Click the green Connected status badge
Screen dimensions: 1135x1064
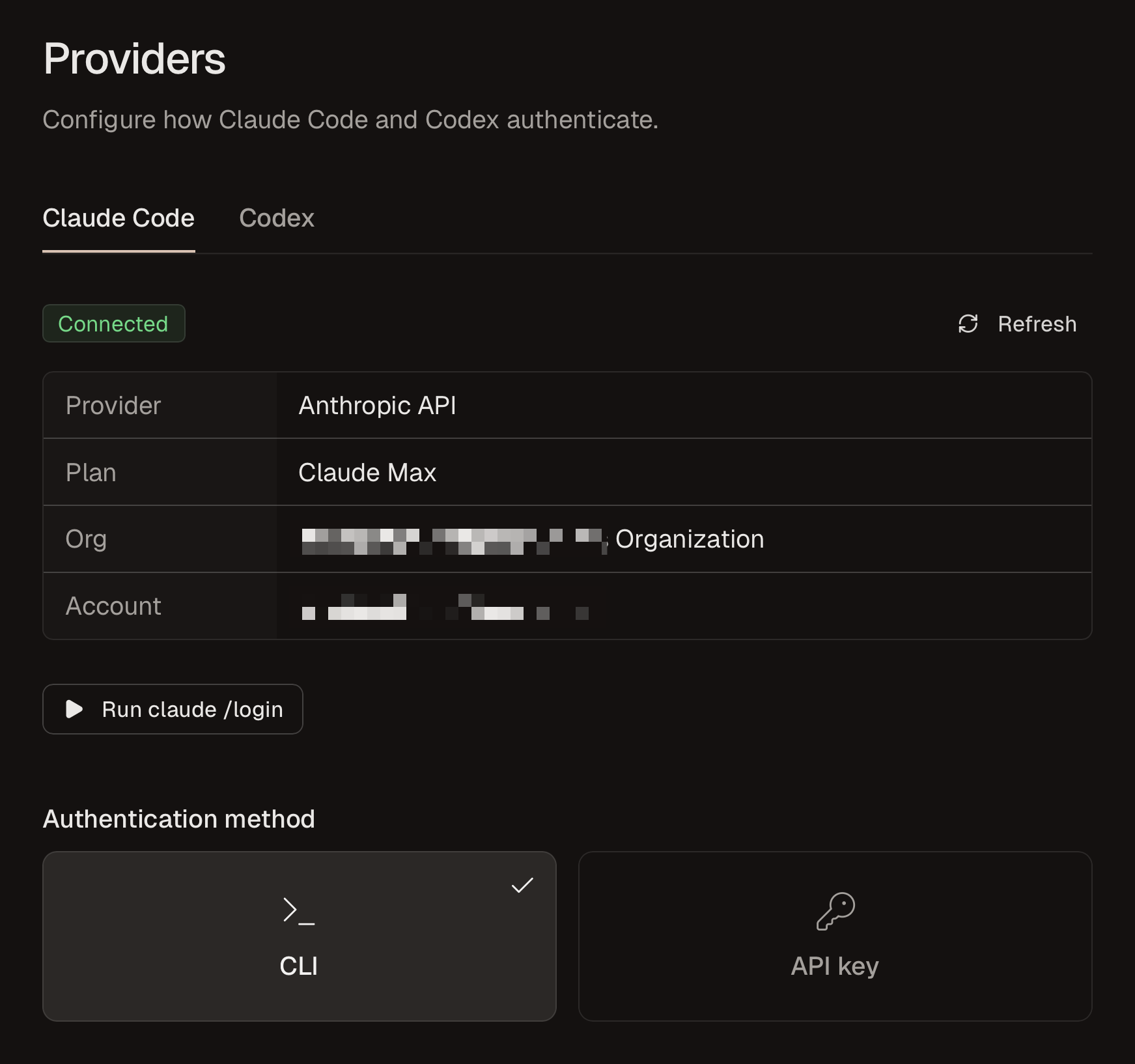[114, 324]
